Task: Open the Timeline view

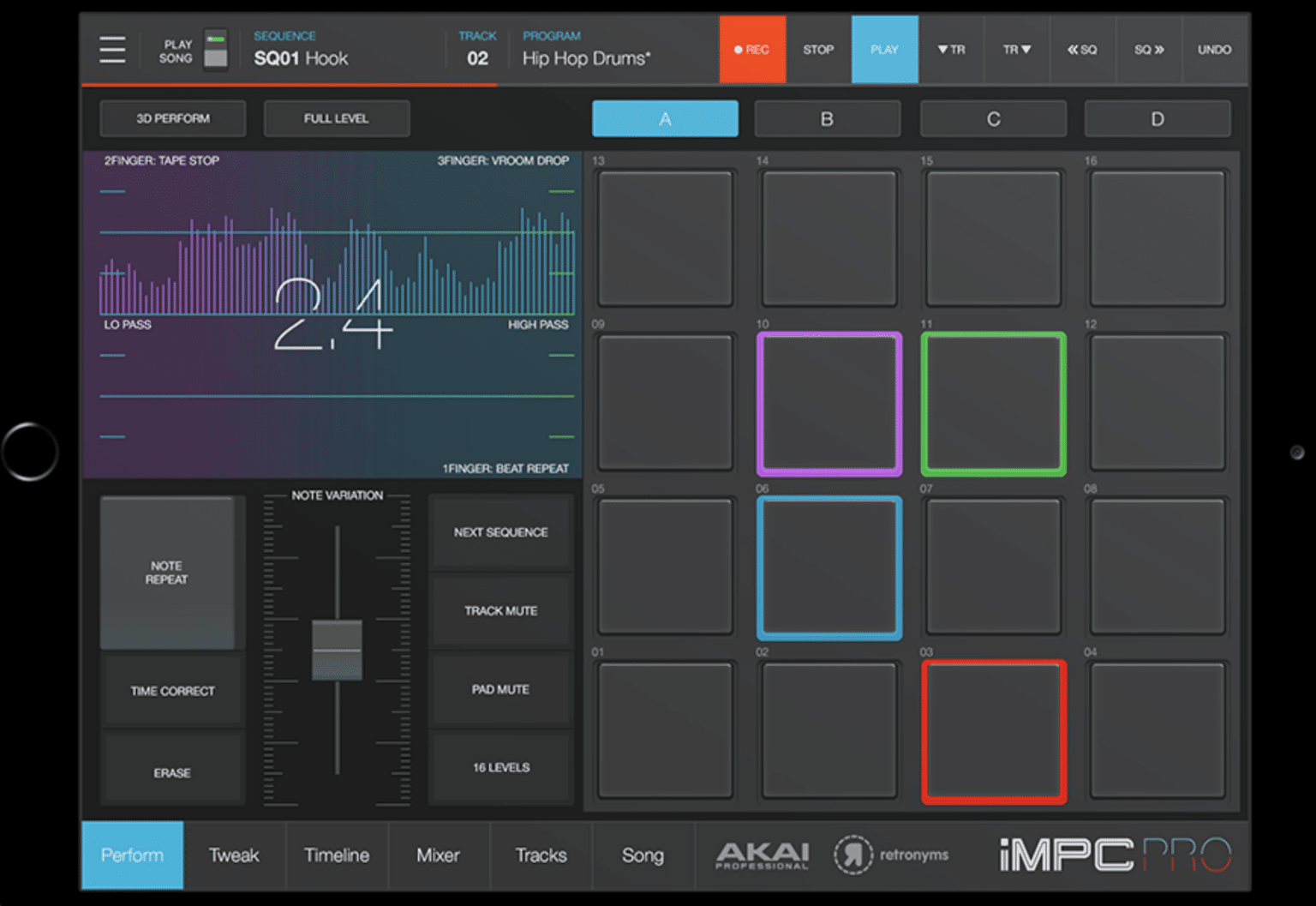Action: (336, 855)
